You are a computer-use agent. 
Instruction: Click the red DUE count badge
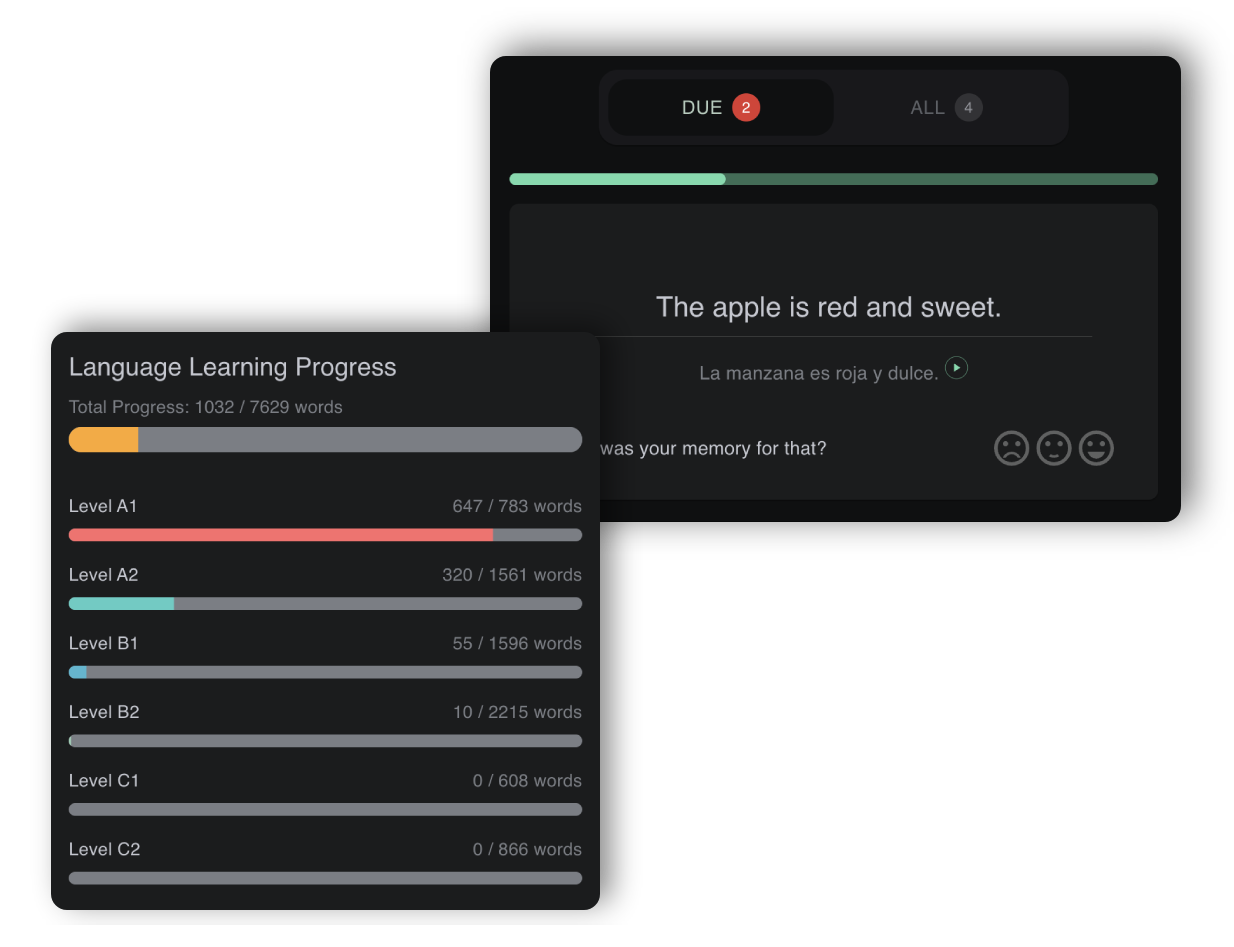pyautogui.click(x=745, y=107)
